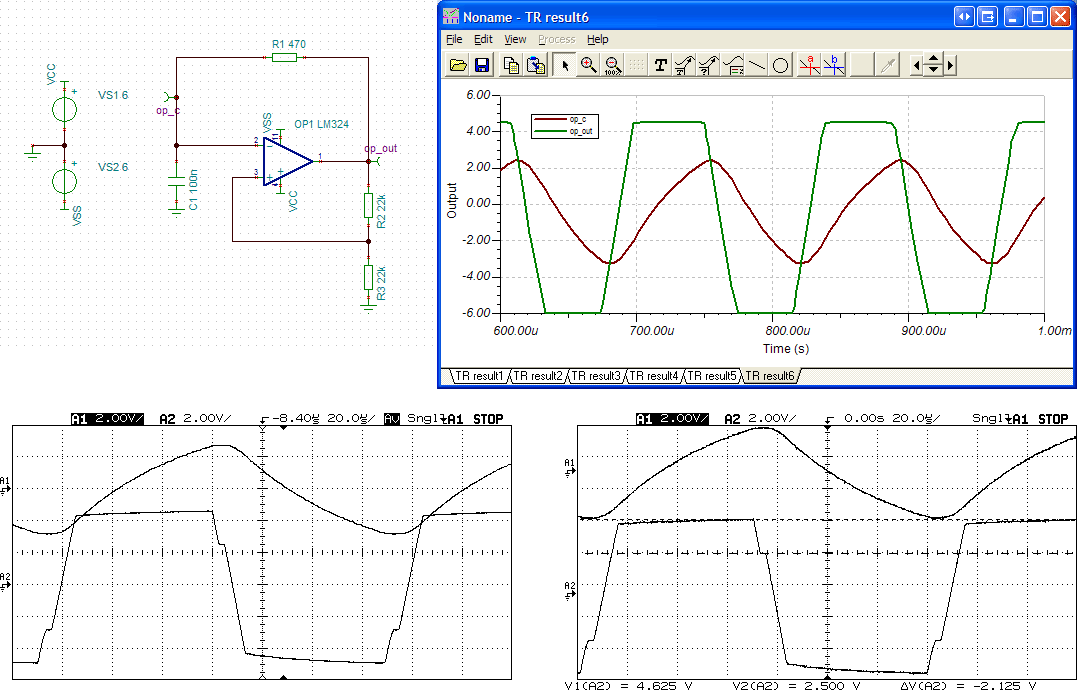Select the TR result6 tab
This screenshot has height=693, width=1077.
[x=769, y=376]
